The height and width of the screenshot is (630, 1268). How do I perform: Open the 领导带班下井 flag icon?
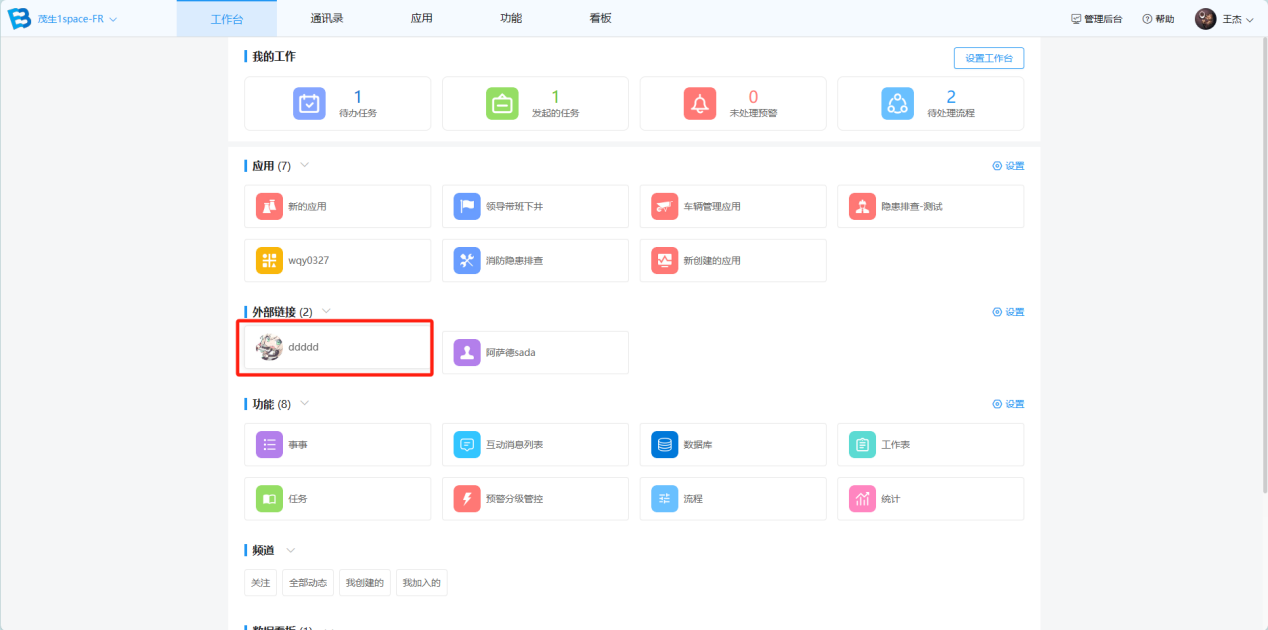click(x=467, y=206)
